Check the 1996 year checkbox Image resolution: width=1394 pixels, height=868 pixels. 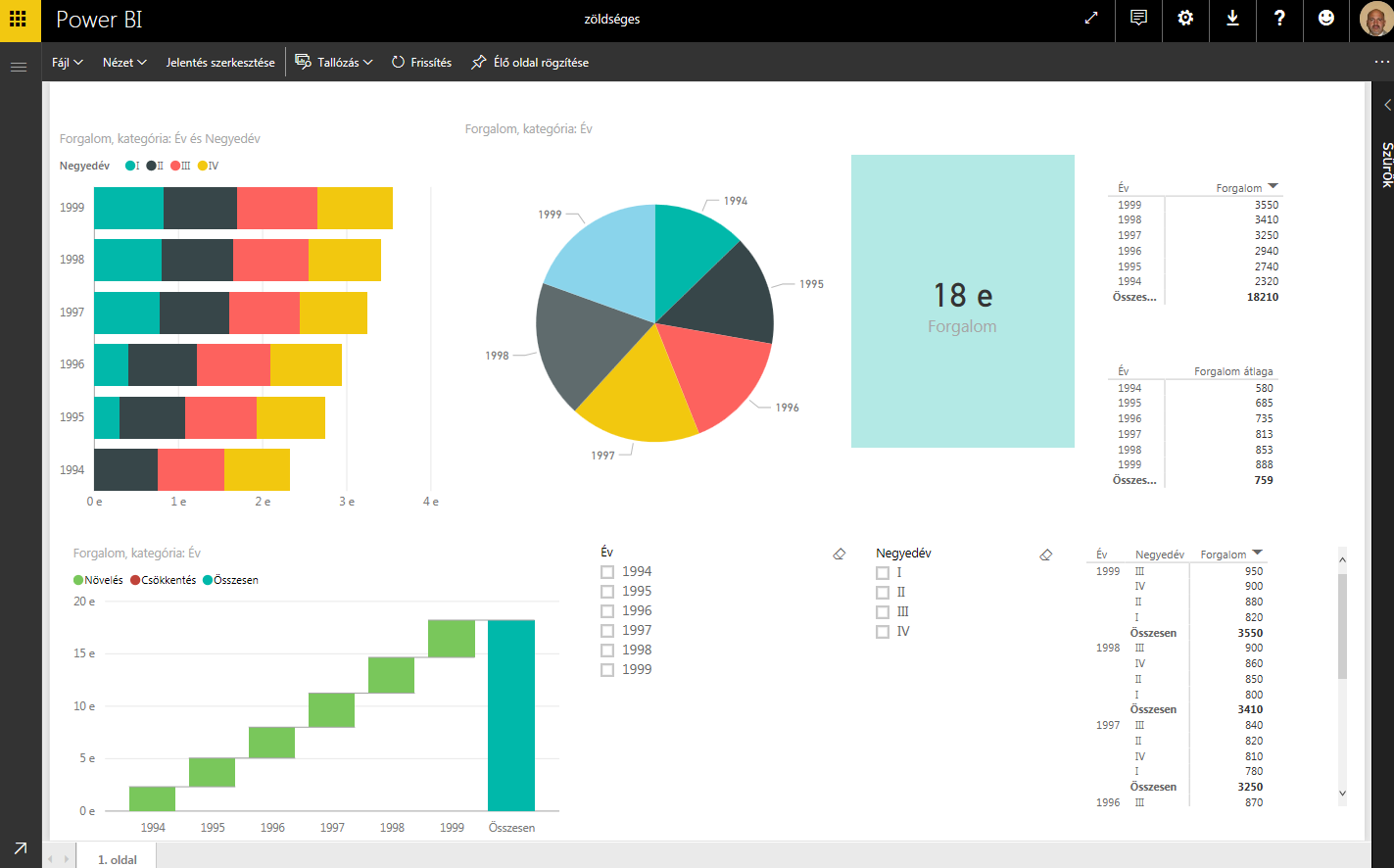tap(607, 611)
